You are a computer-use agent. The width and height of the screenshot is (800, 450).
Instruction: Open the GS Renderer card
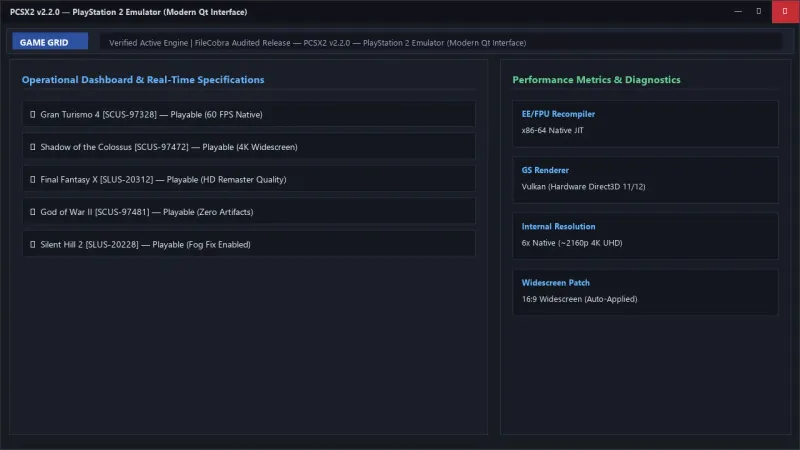[x=645, y=180]
